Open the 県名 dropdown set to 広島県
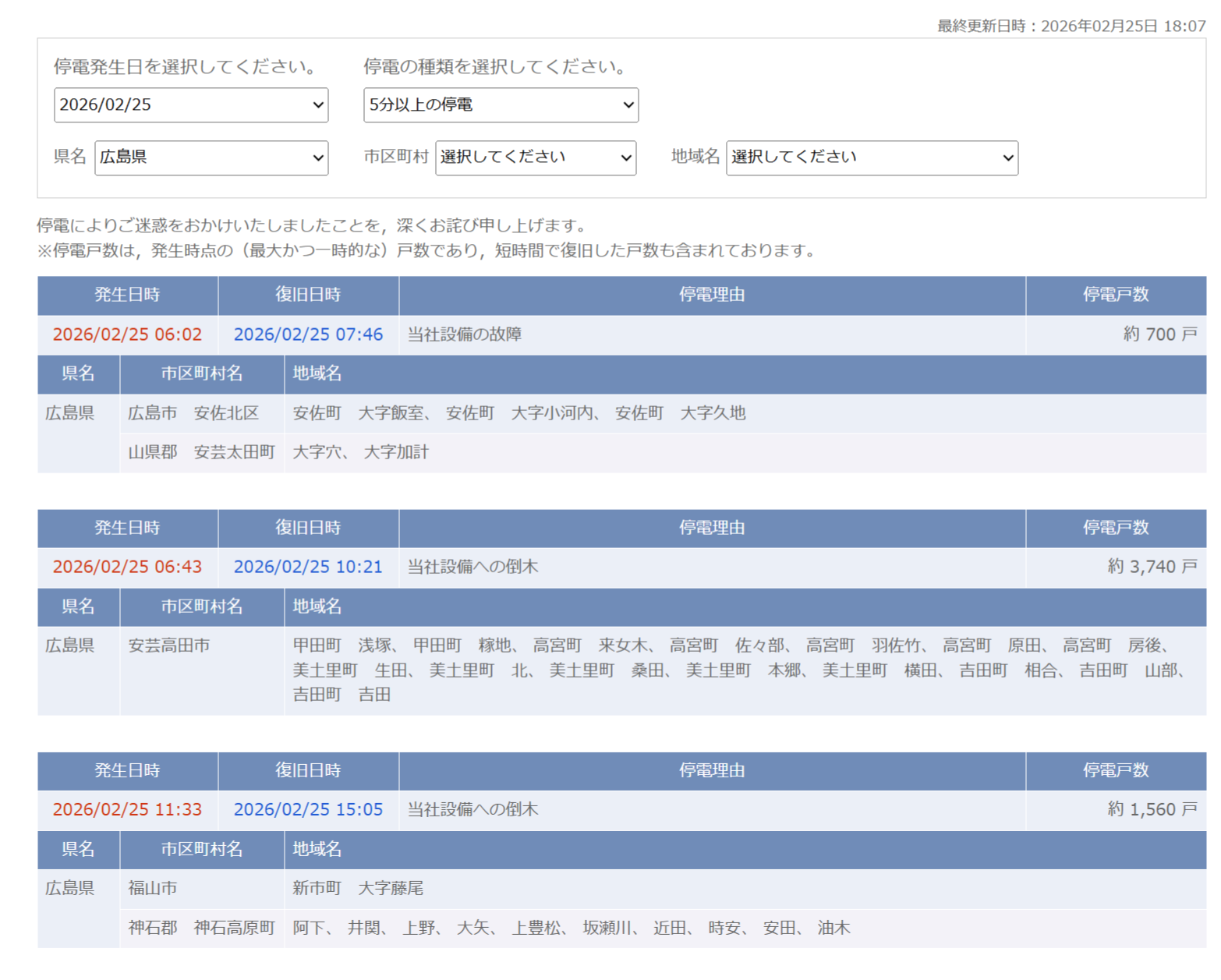Viewport: 1221px width, 980px height. pos(211,157)
